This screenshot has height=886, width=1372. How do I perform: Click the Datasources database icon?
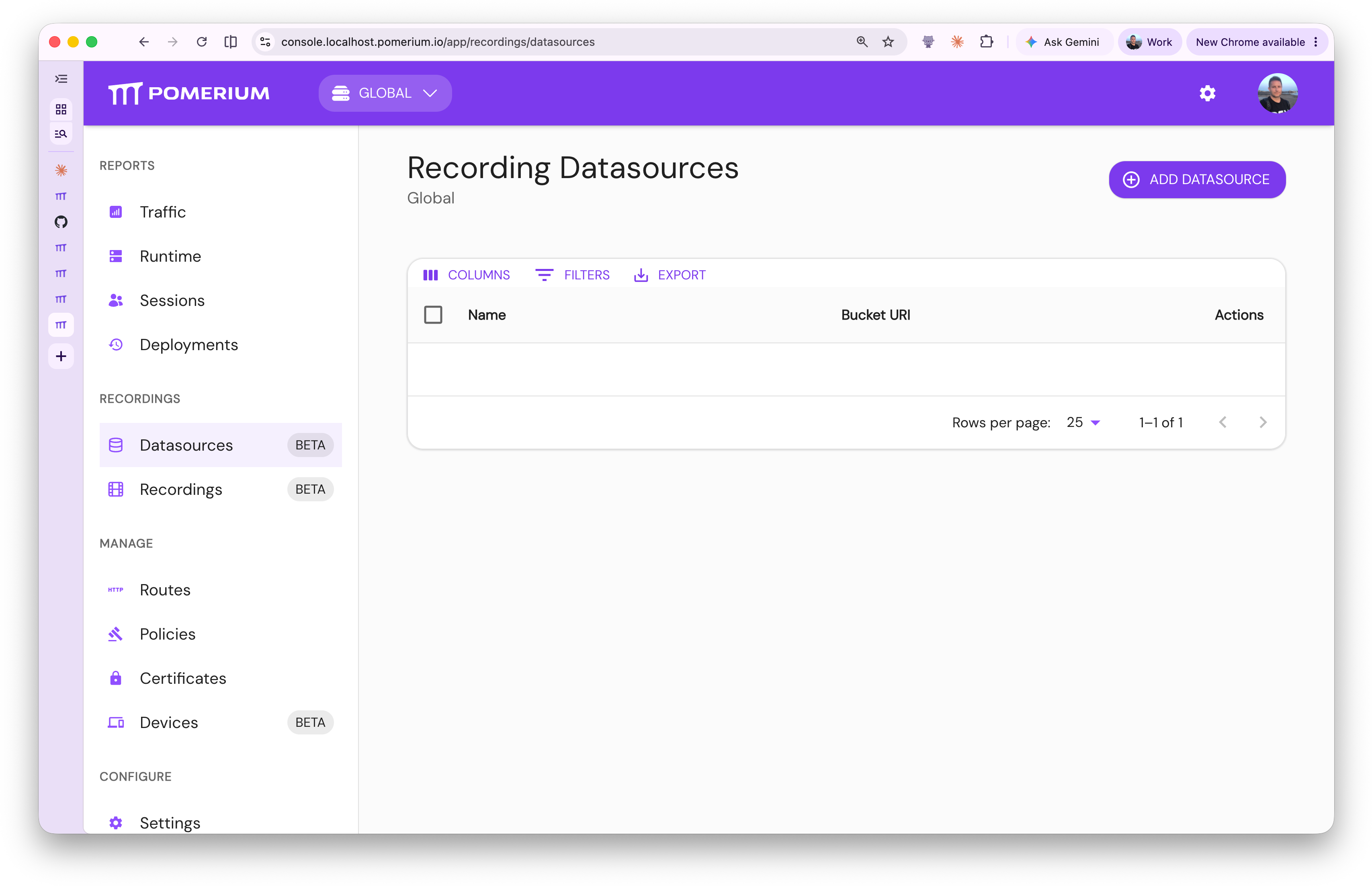(x=116, y=445)
